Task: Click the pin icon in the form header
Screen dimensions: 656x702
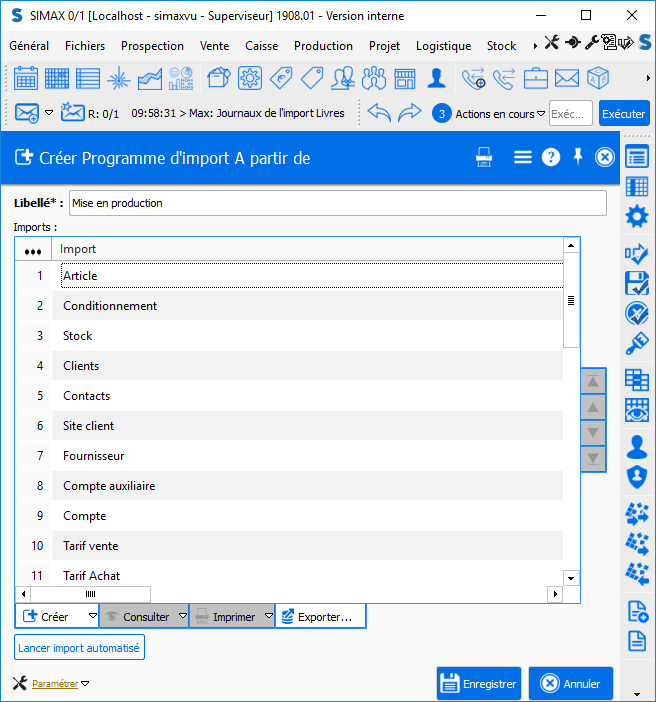Action: pyautogui.click(x=577, y=157)
